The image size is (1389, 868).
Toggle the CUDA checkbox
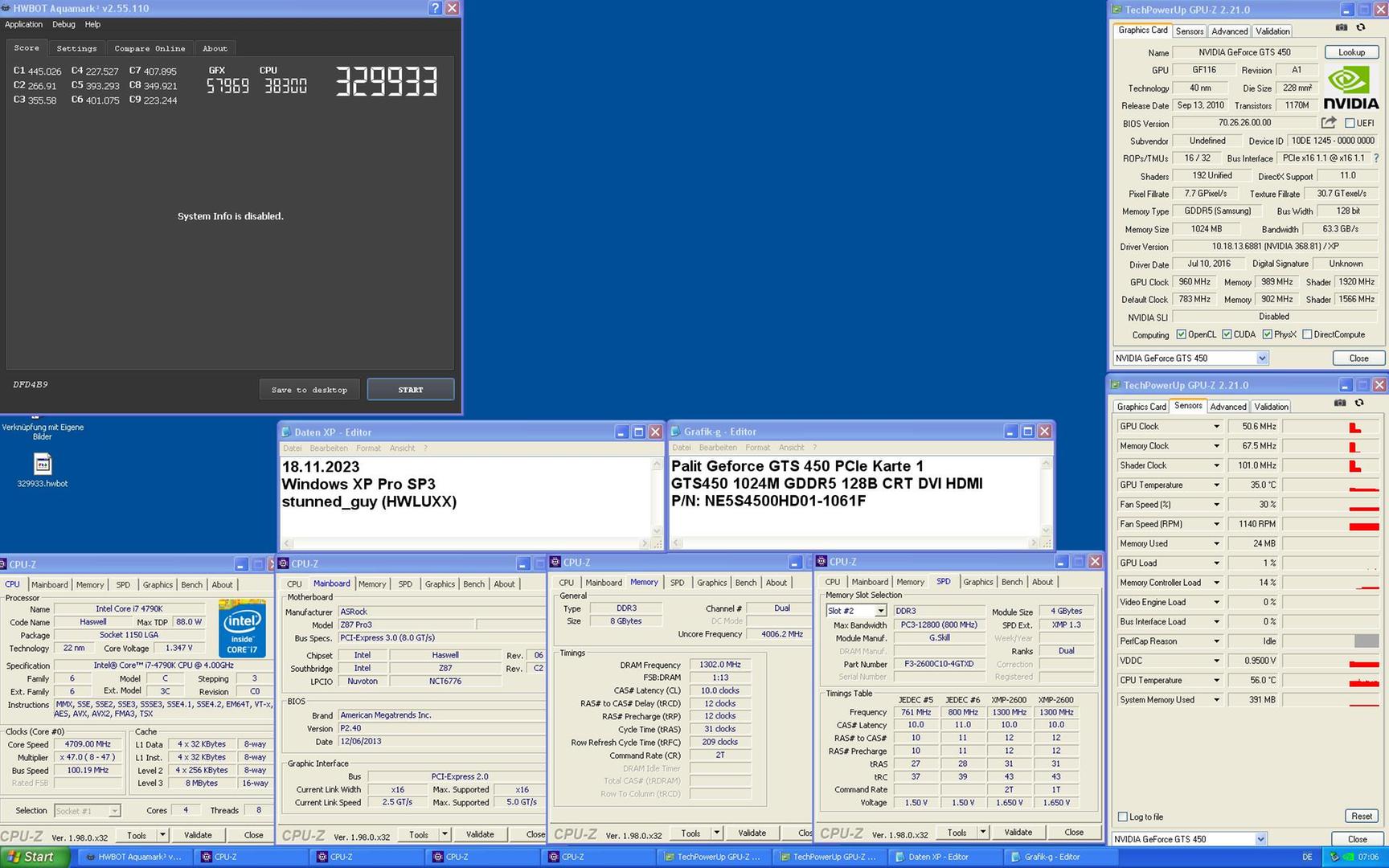(x=1227, y=334)
